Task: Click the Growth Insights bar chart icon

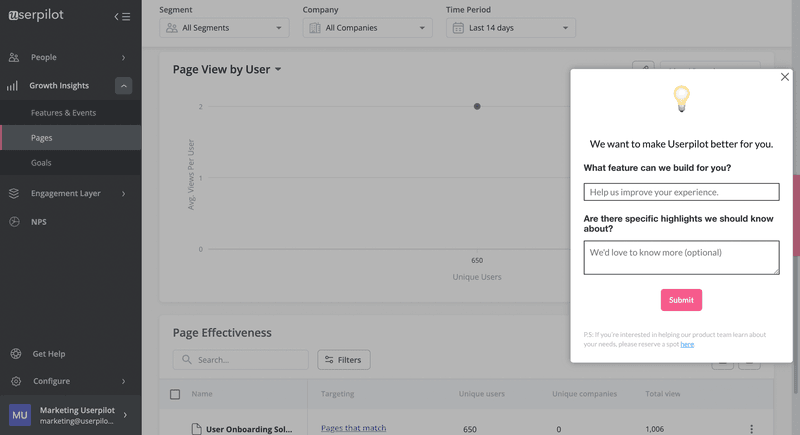Action: 12,86
